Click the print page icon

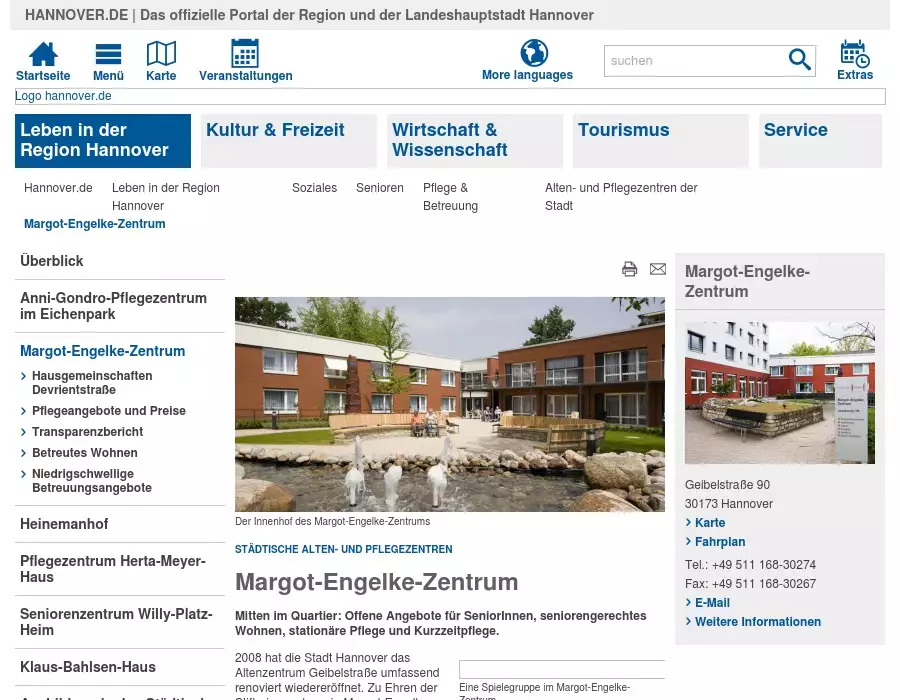(629, 269)
